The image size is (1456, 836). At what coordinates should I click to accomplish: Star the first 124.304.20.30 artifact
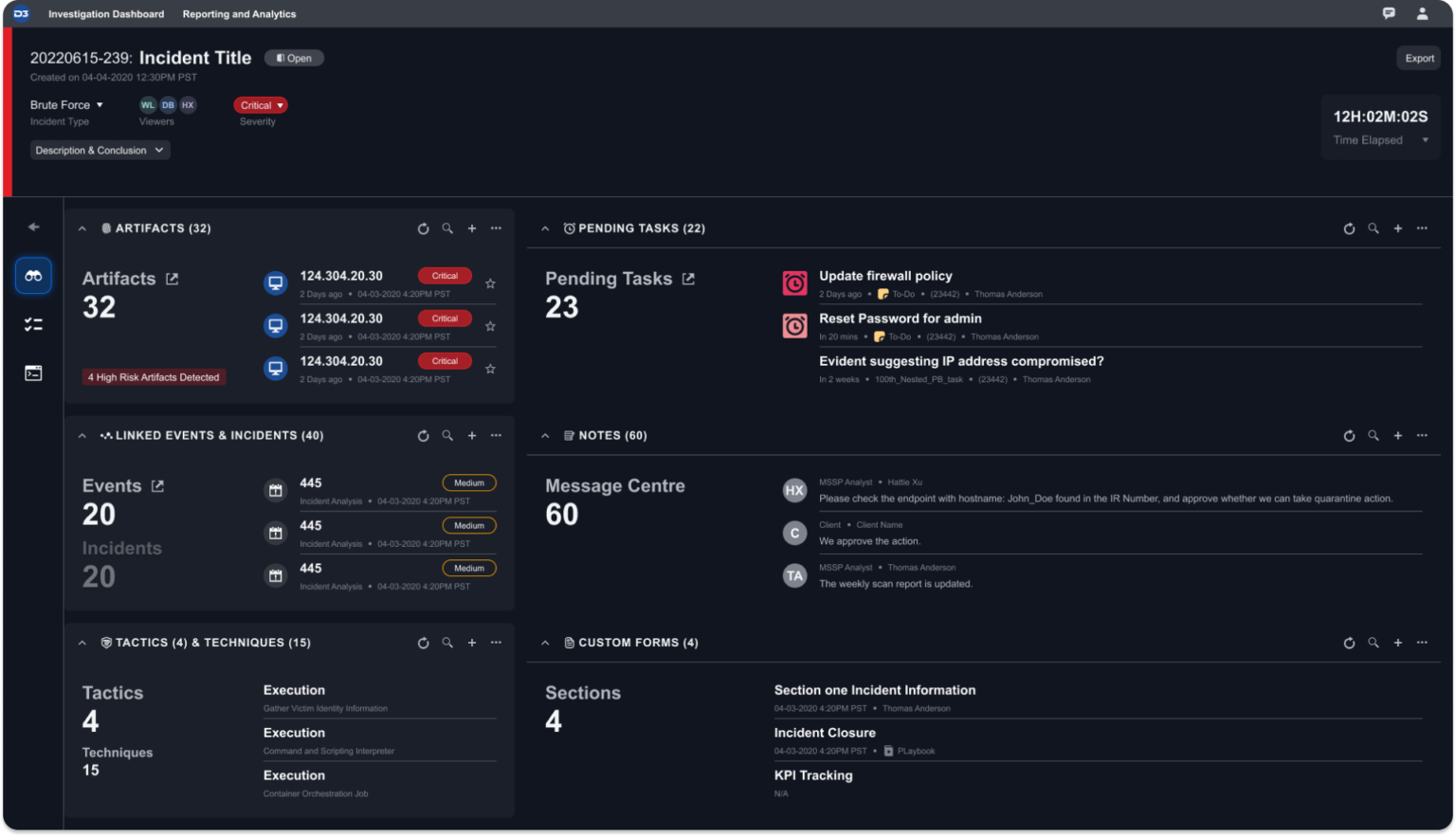490,282
